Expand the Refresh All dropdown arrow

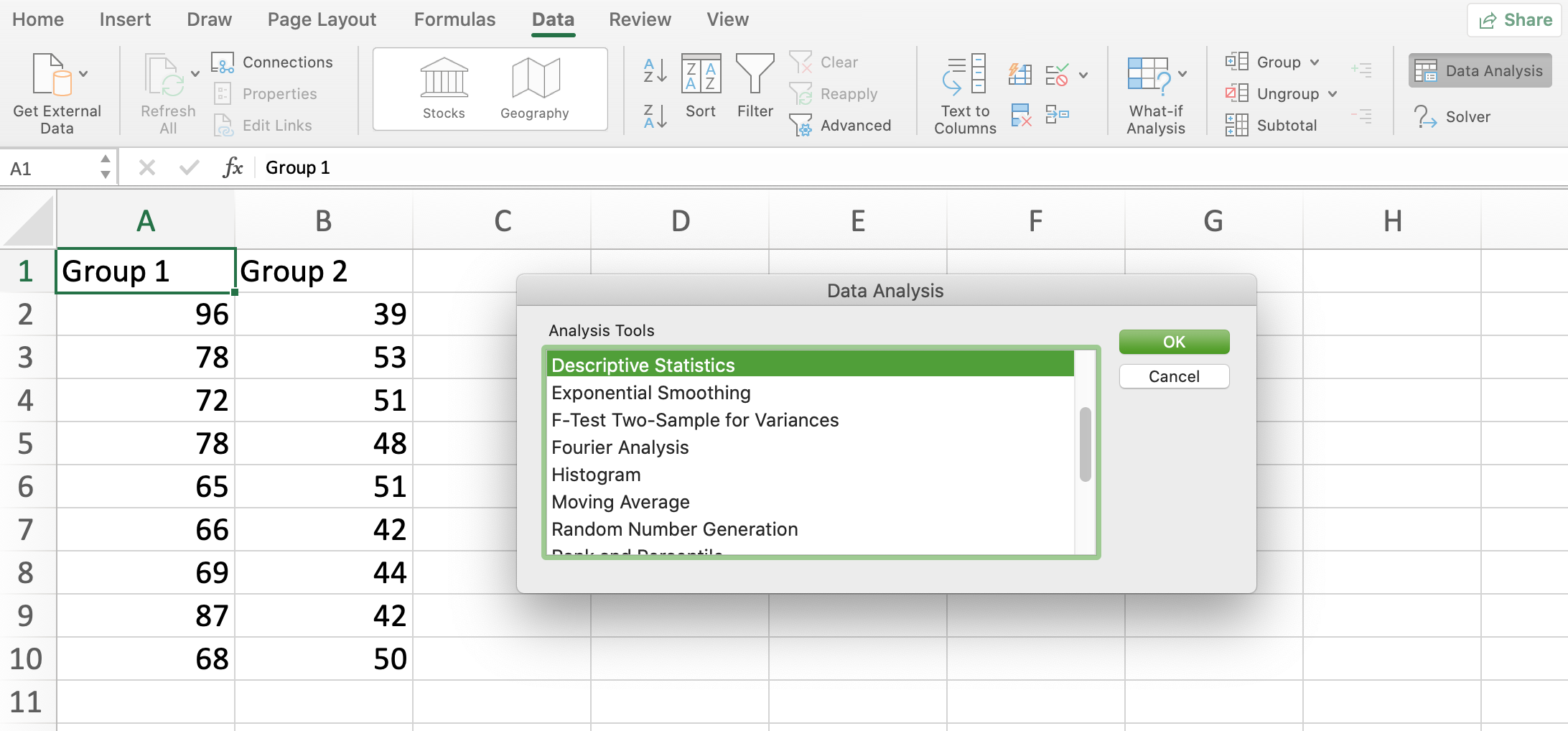(195, 74)
